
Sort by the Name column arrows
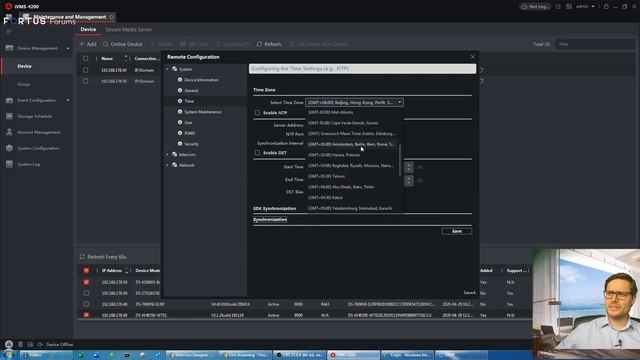[x=126, y=58]
